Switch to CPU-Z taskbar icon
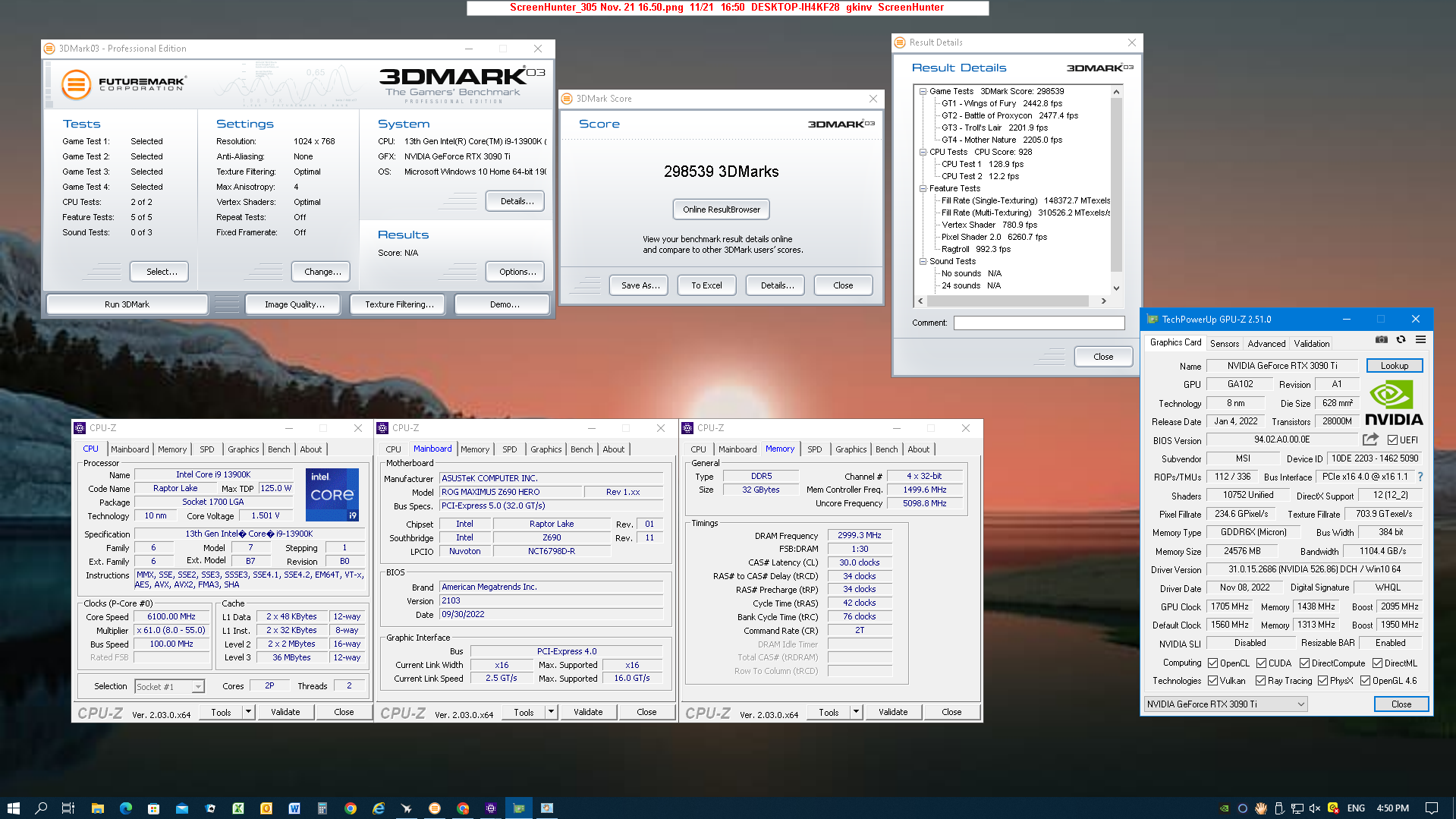The image size is (1456, 819). pyautogui.click(x=491, y=808)
